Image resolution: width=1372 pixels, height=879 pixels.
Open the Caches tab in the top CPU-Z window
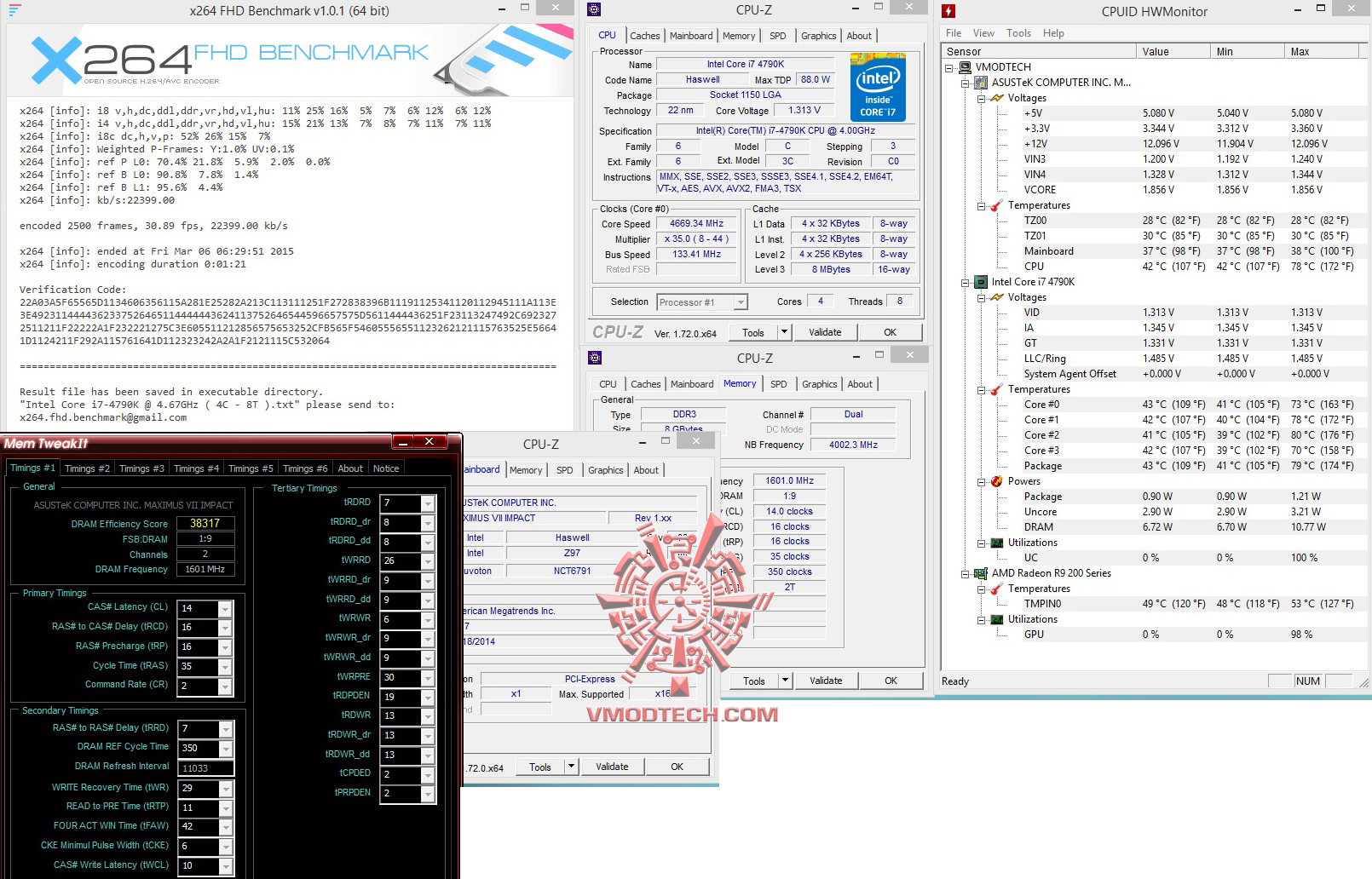tap(645, 36)
